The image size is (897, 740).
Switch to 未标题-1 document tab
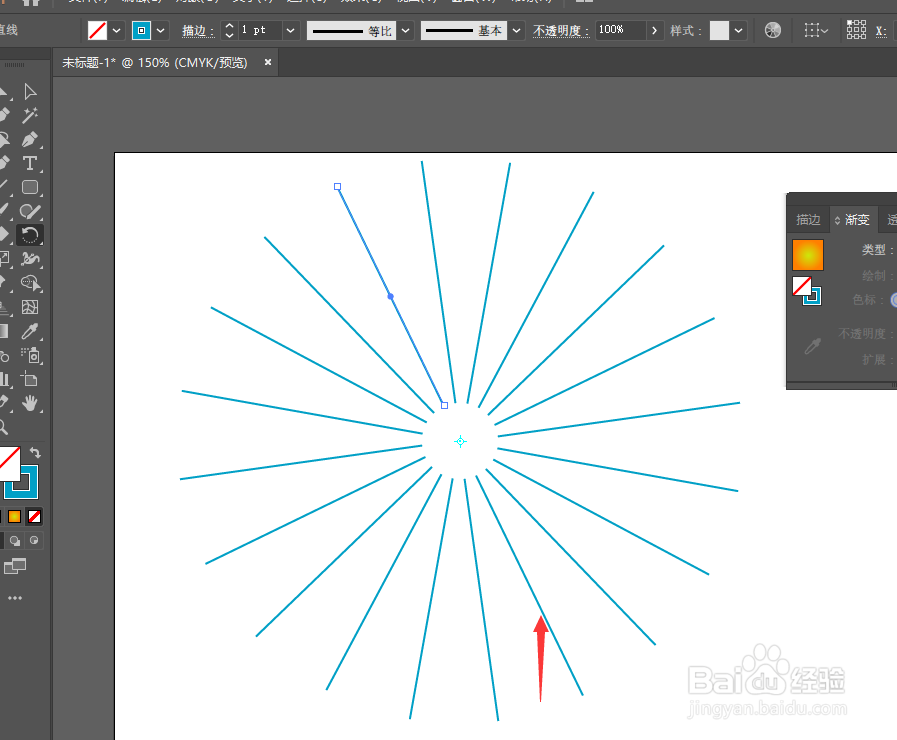point(154,62)
